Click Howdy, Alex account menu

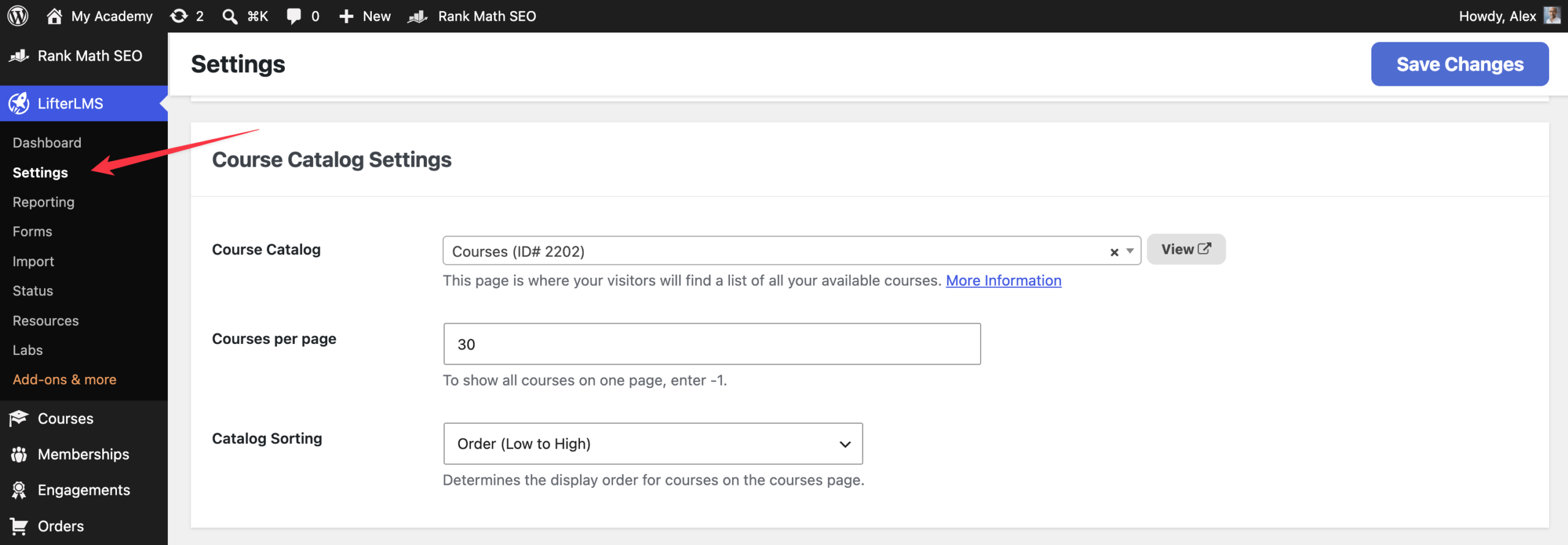(x=1498, y=16)
